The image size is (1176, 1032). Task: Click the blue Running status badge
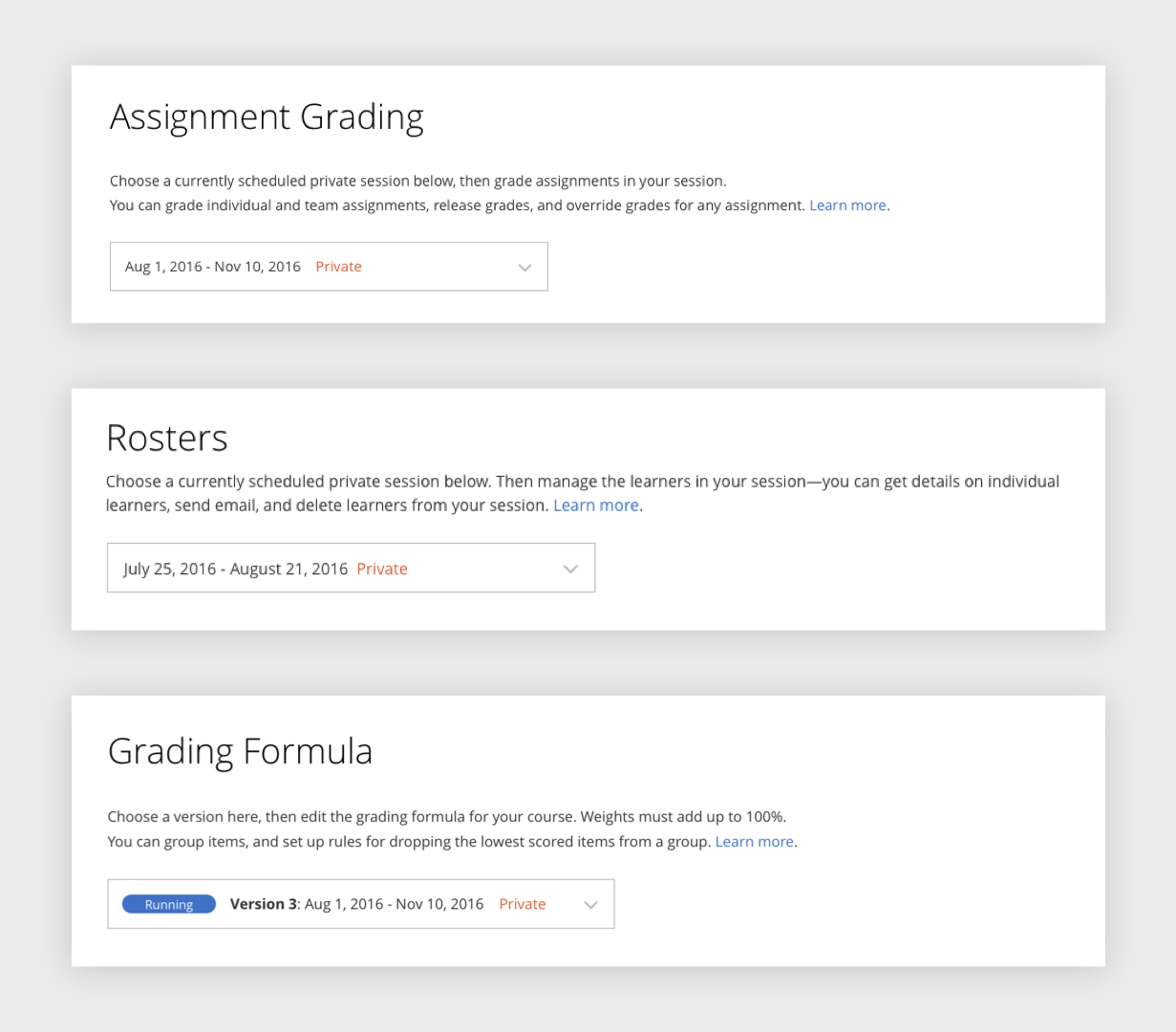[169, 904]
